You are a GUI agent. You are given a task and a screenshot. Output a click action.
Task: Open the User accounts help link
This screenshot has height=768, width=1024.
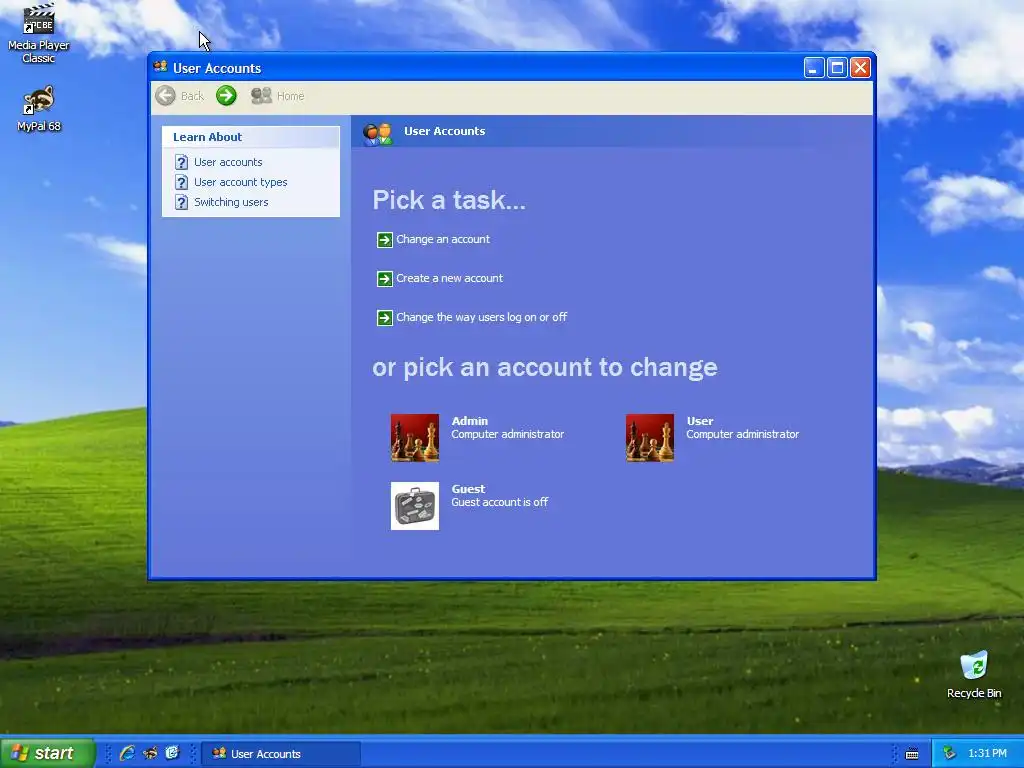click(x=228, y=162)
